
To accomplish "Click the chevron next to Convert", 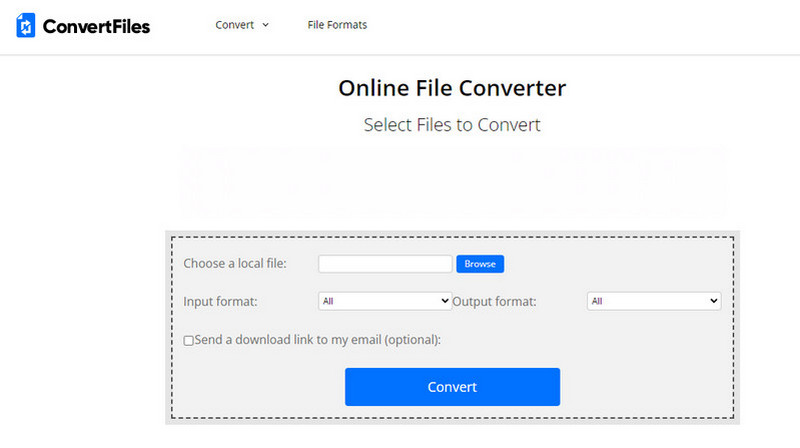I will pyautogui.click(x=266, y=25).
